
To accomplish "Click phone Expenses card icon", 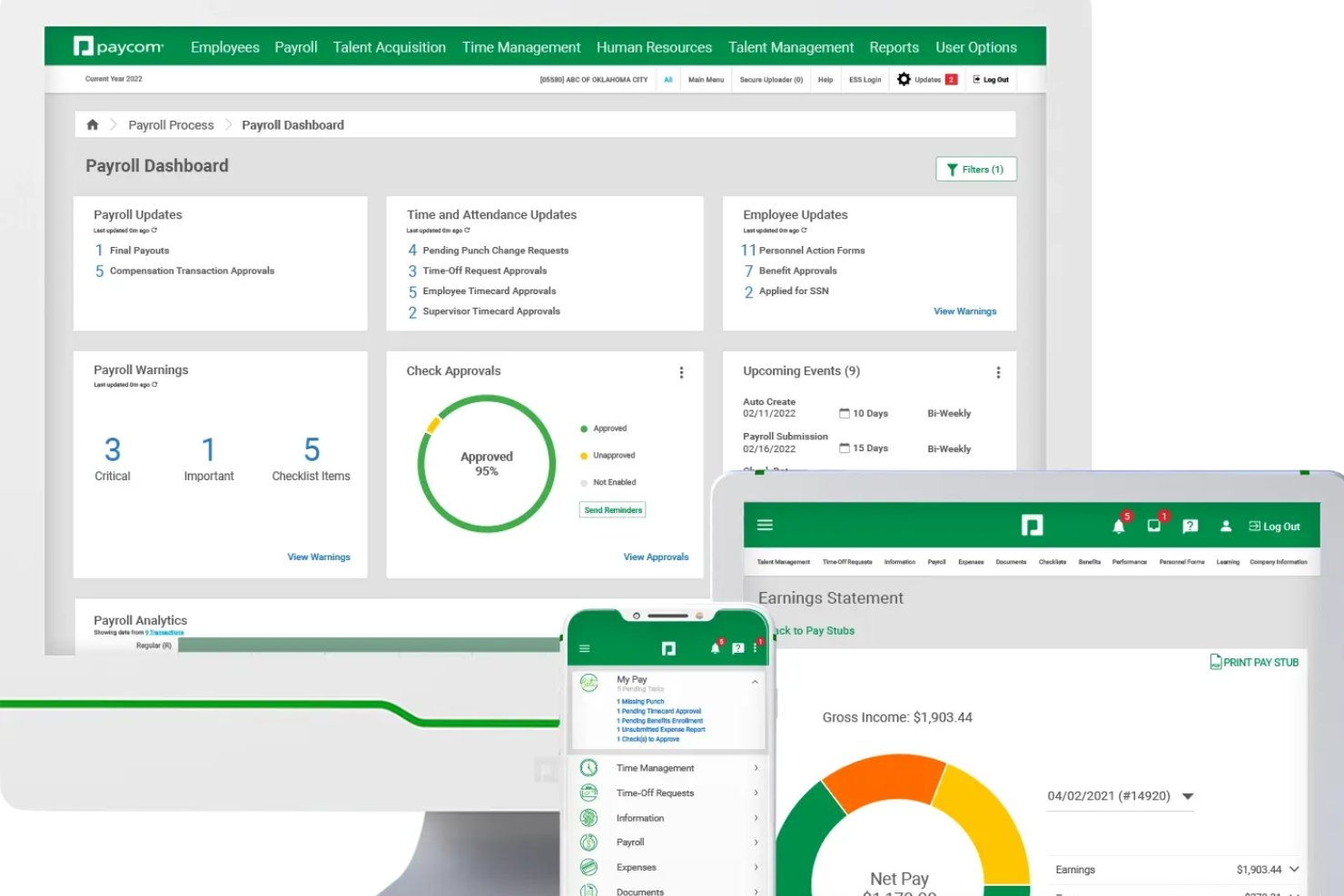I will pos(588,867).
